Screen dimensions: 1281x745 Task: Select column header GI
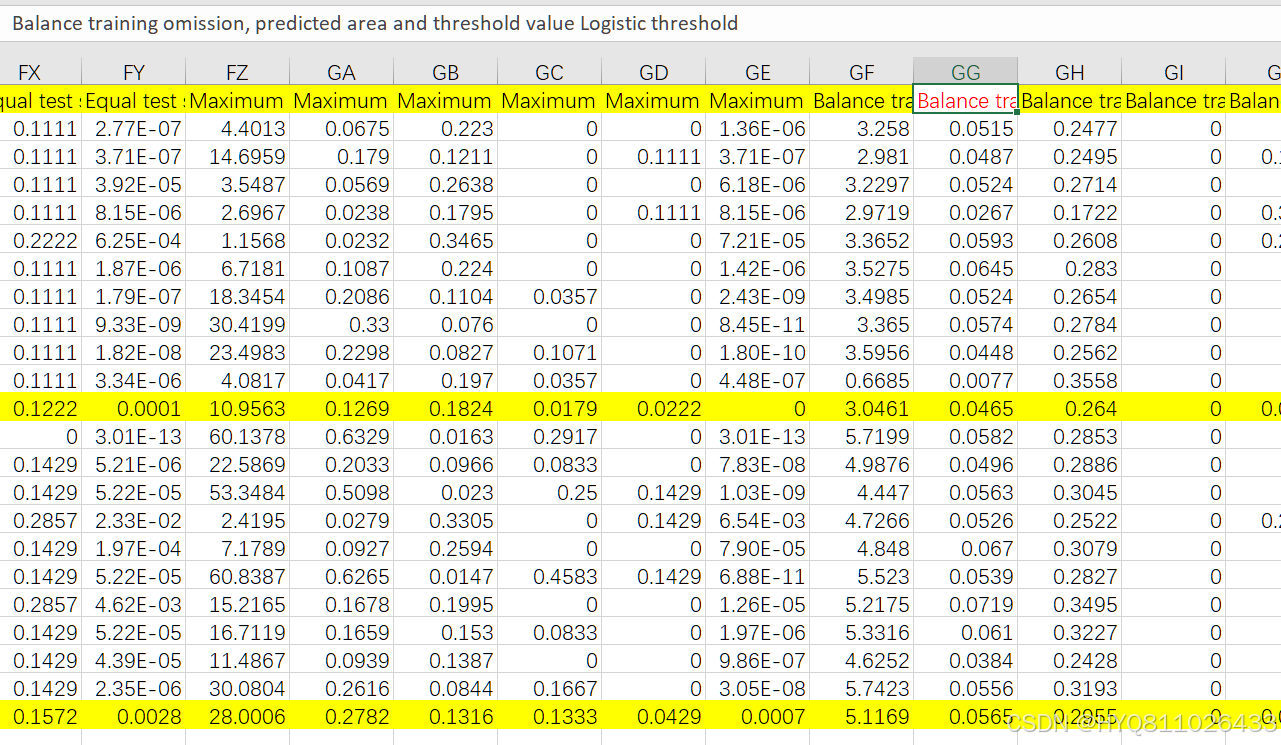[1174, 72]
